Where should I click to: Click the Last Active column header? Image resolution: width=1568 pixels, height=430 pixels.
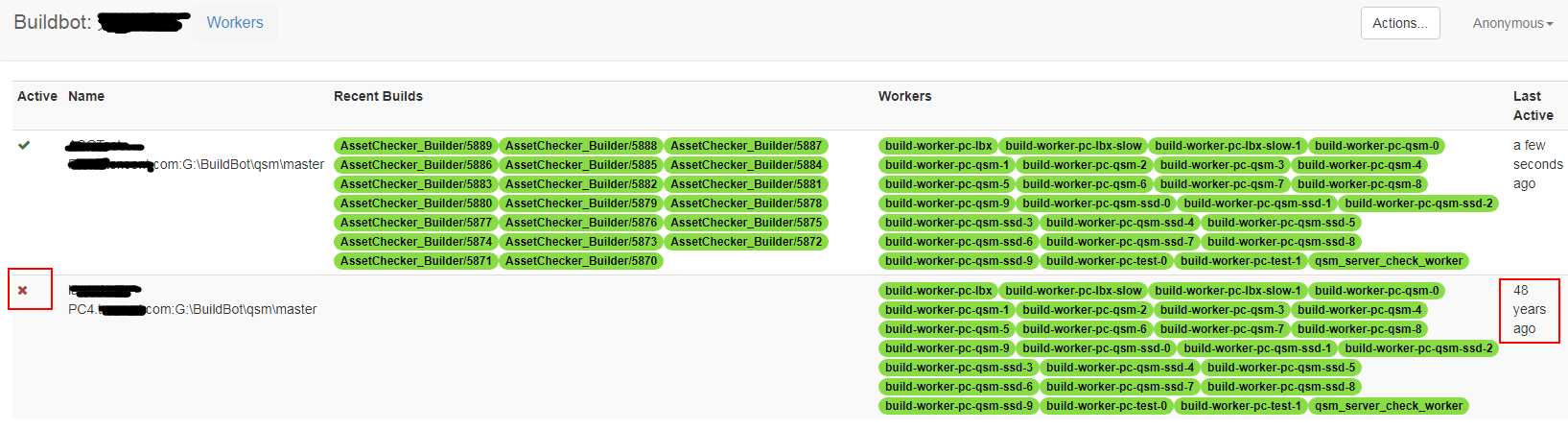point(1533,106)
